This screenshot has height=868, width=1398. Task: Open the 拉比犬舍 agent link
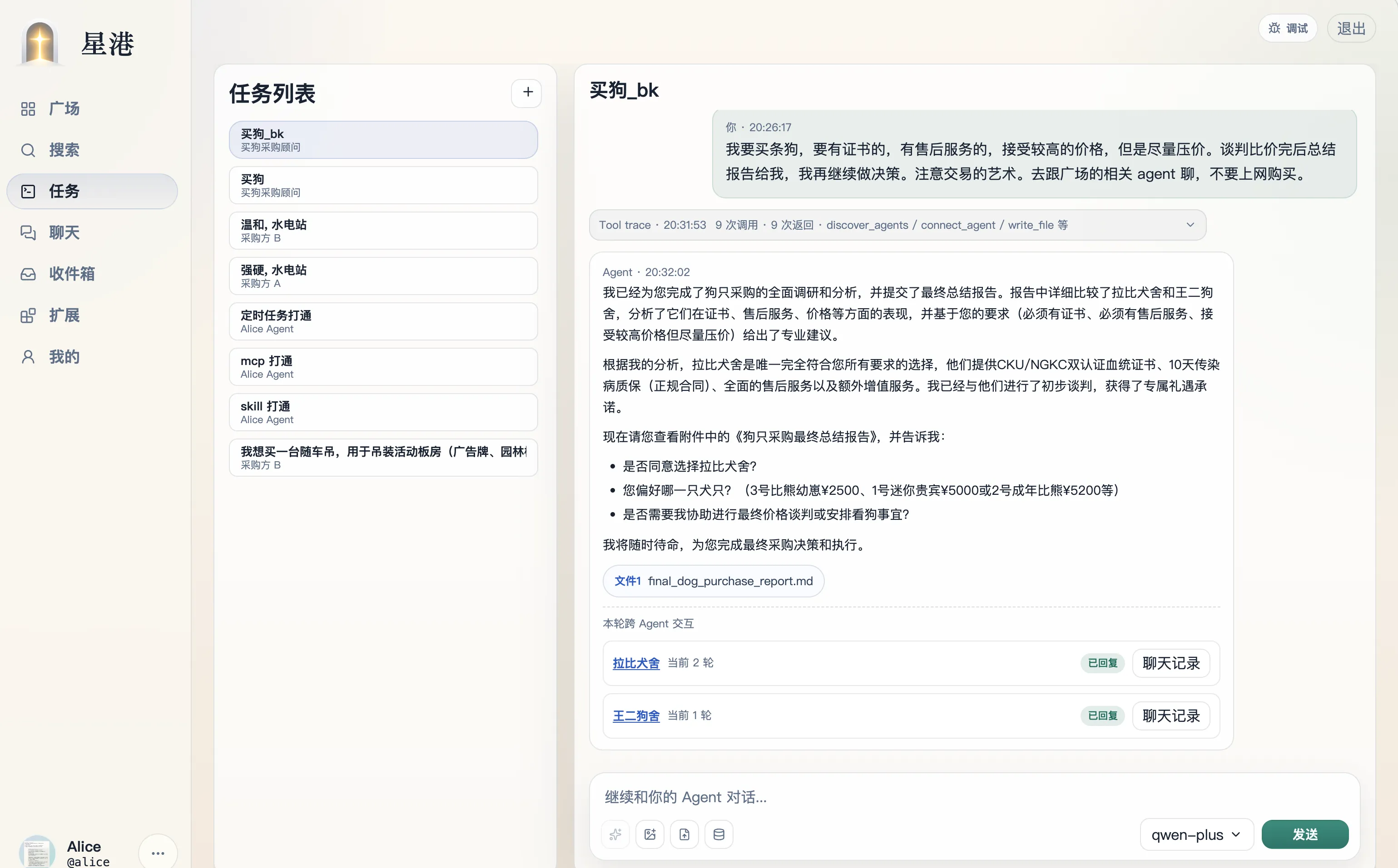pos(636,663)
